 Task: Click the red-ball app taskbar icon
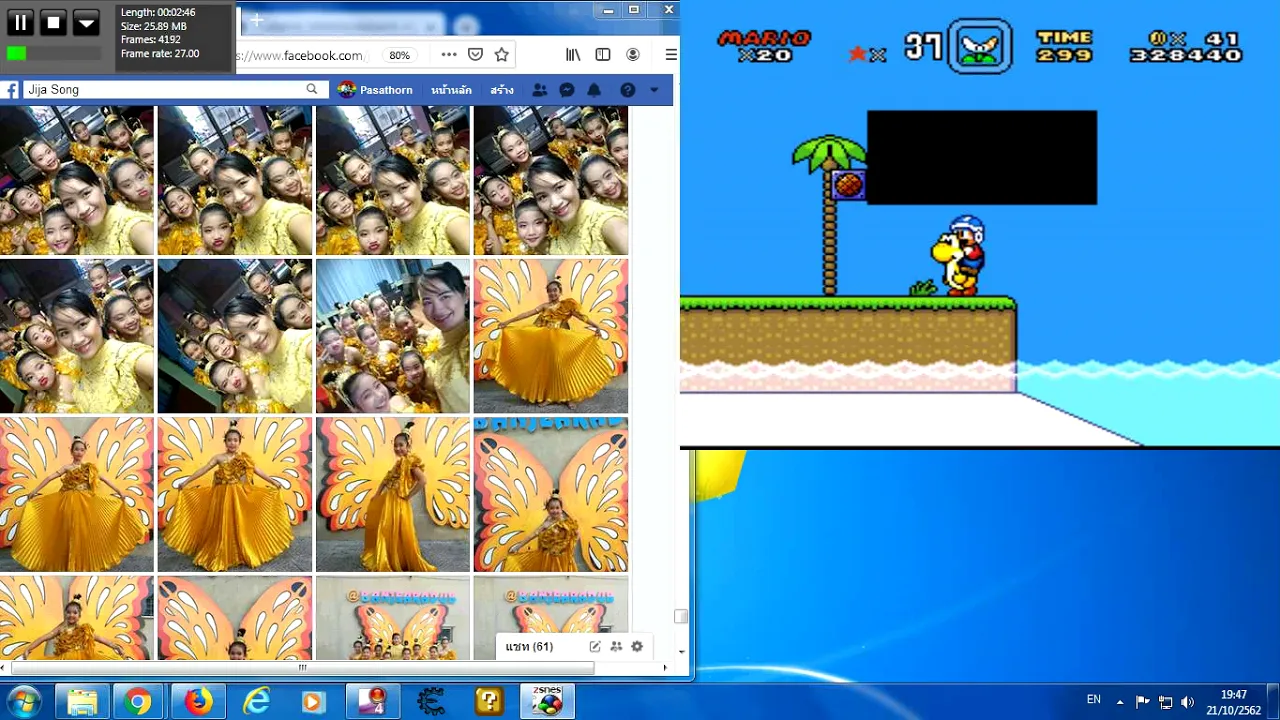click(373, 702)
